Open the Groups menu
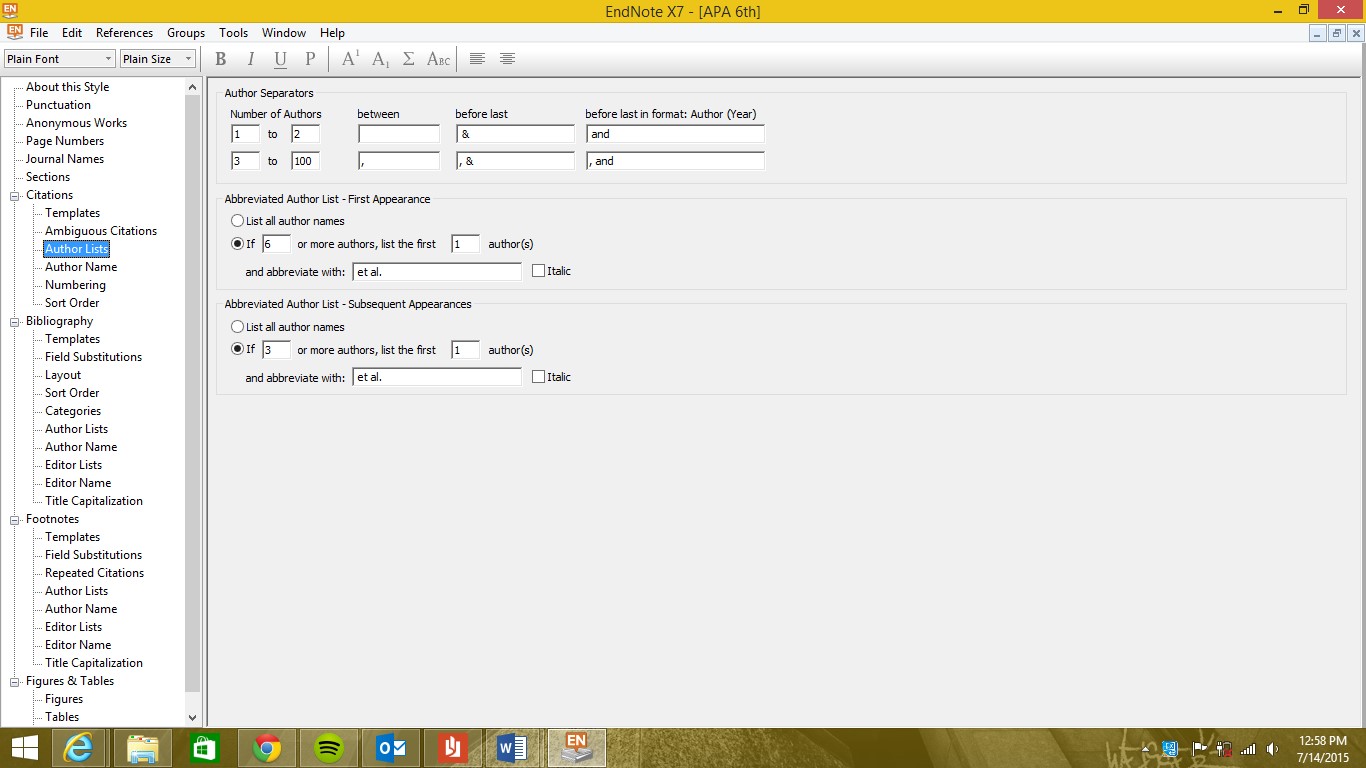 186,33
